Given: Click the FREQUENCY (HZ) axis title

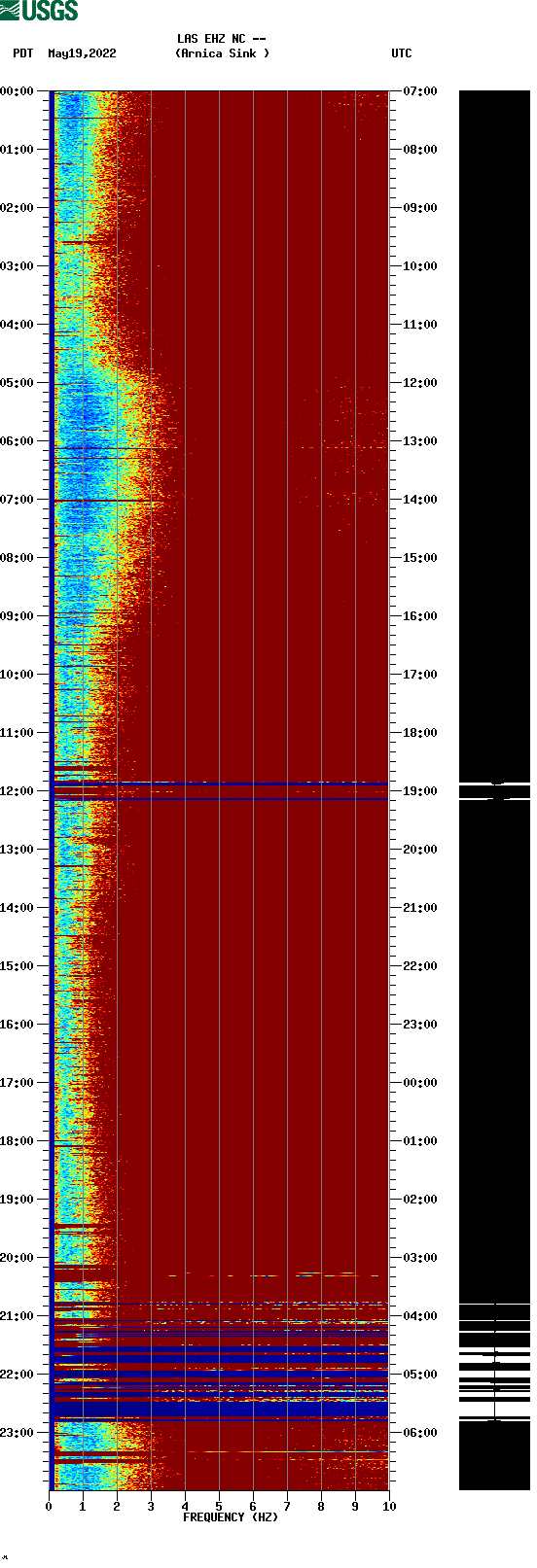Looking at the screenshot, I should [x=231, y=1517].
